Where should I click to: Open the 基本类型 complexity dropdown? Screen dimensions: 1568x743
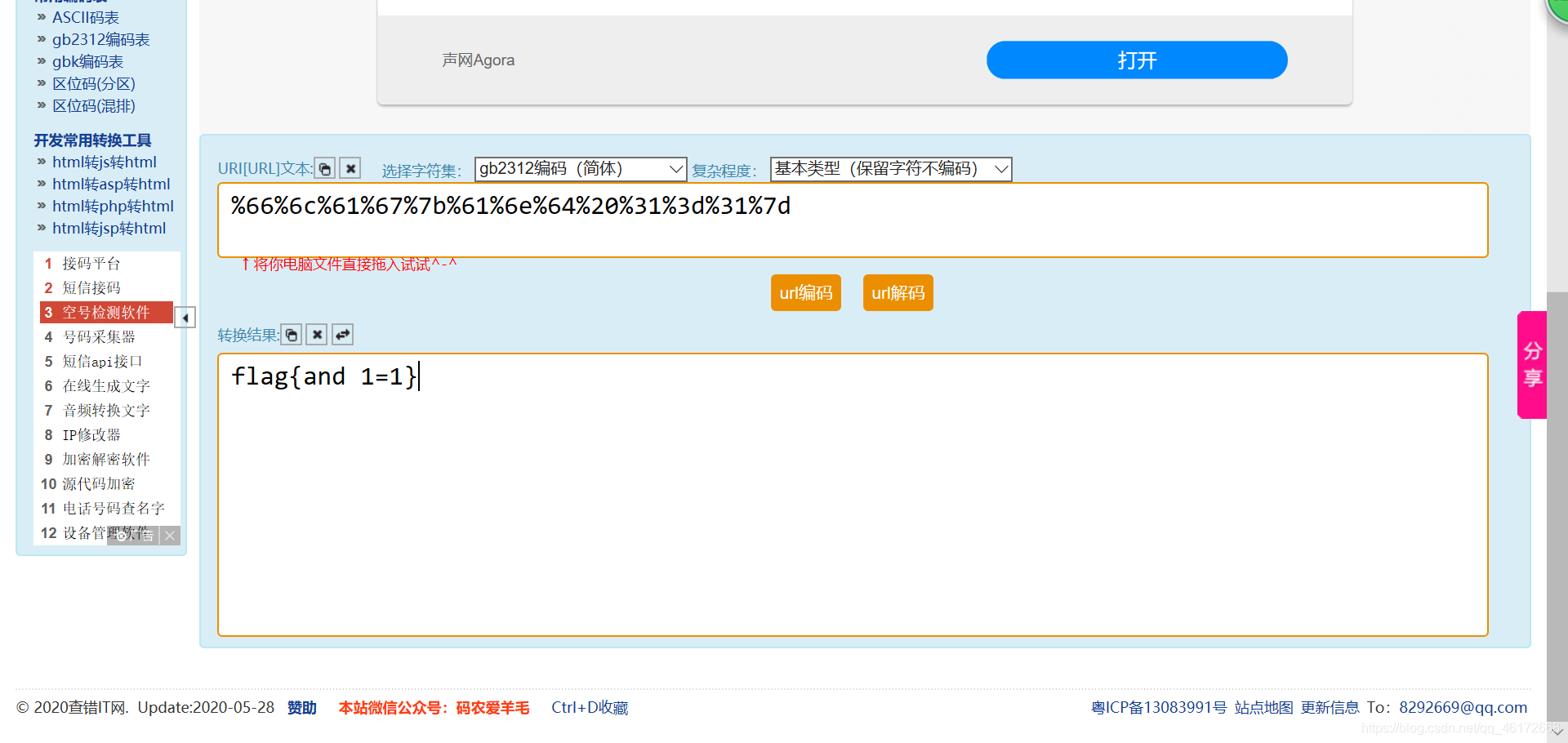coord(891,169)
